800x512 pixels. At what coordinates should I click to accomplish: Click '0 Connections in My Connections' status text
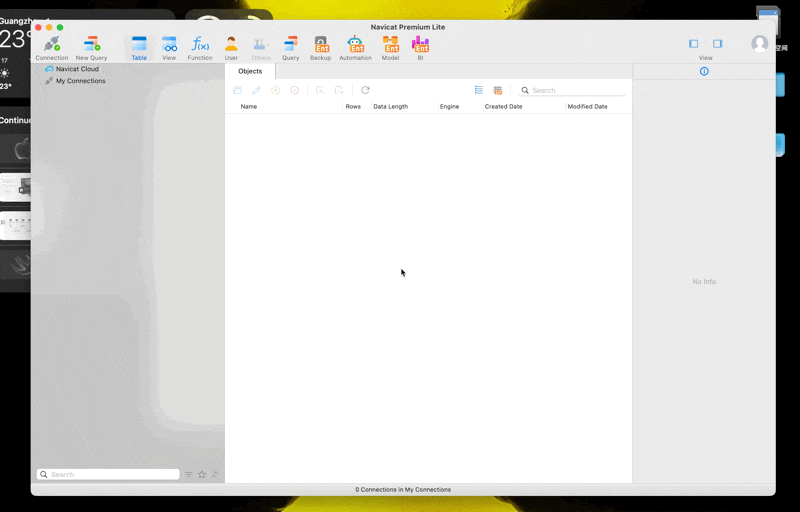(x=403, y=490)
